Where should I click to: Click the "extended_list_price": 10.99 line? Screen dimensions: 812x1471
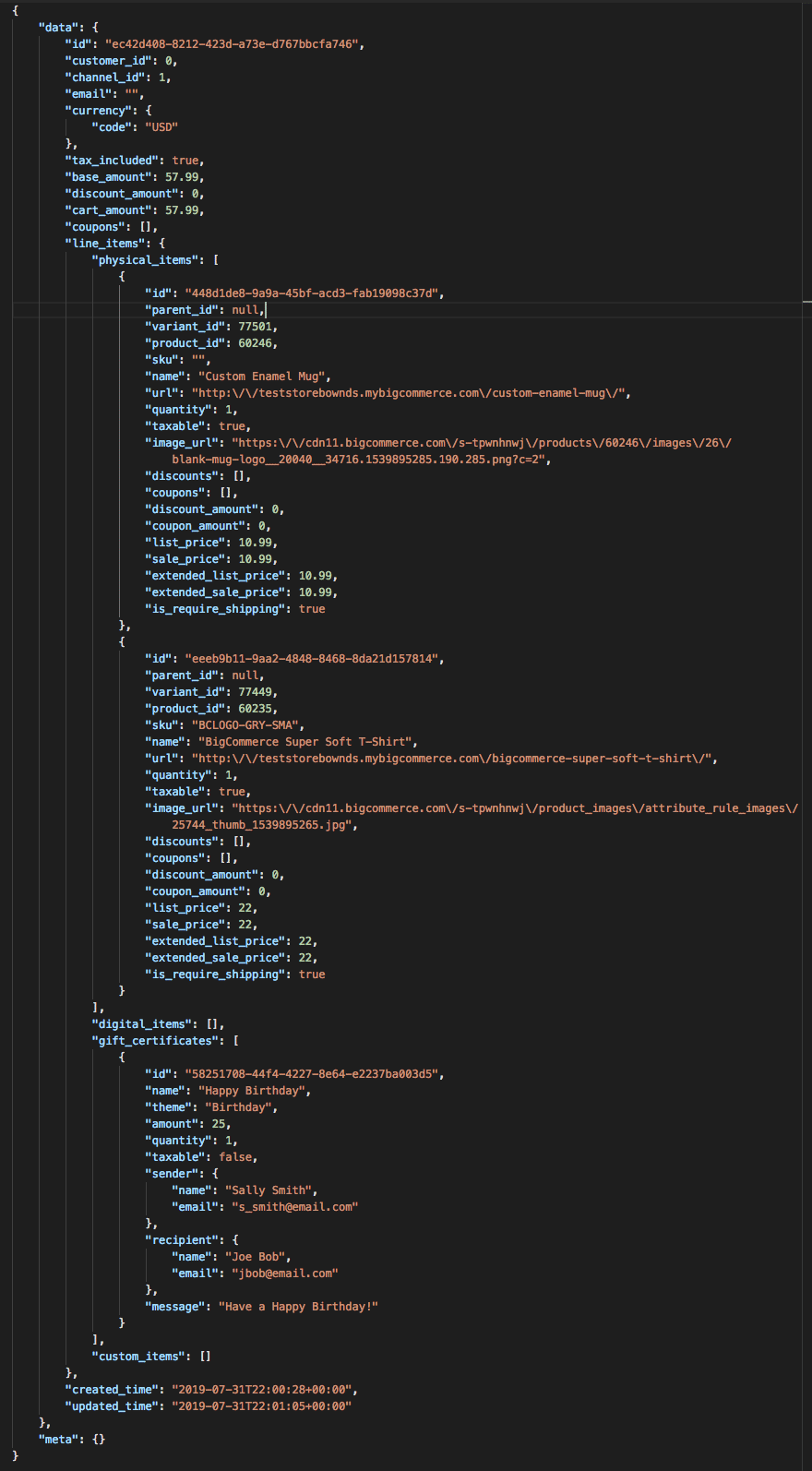241,576
